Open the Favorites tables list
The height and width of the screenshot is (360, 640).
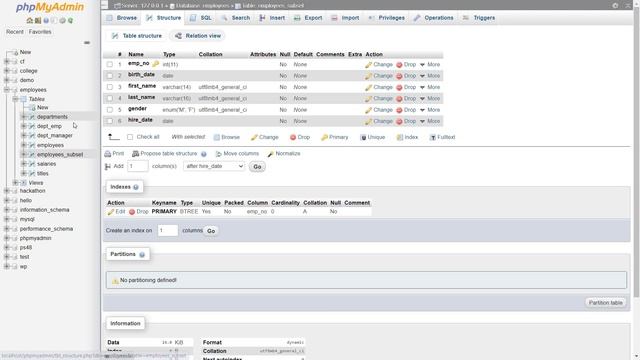40,32
